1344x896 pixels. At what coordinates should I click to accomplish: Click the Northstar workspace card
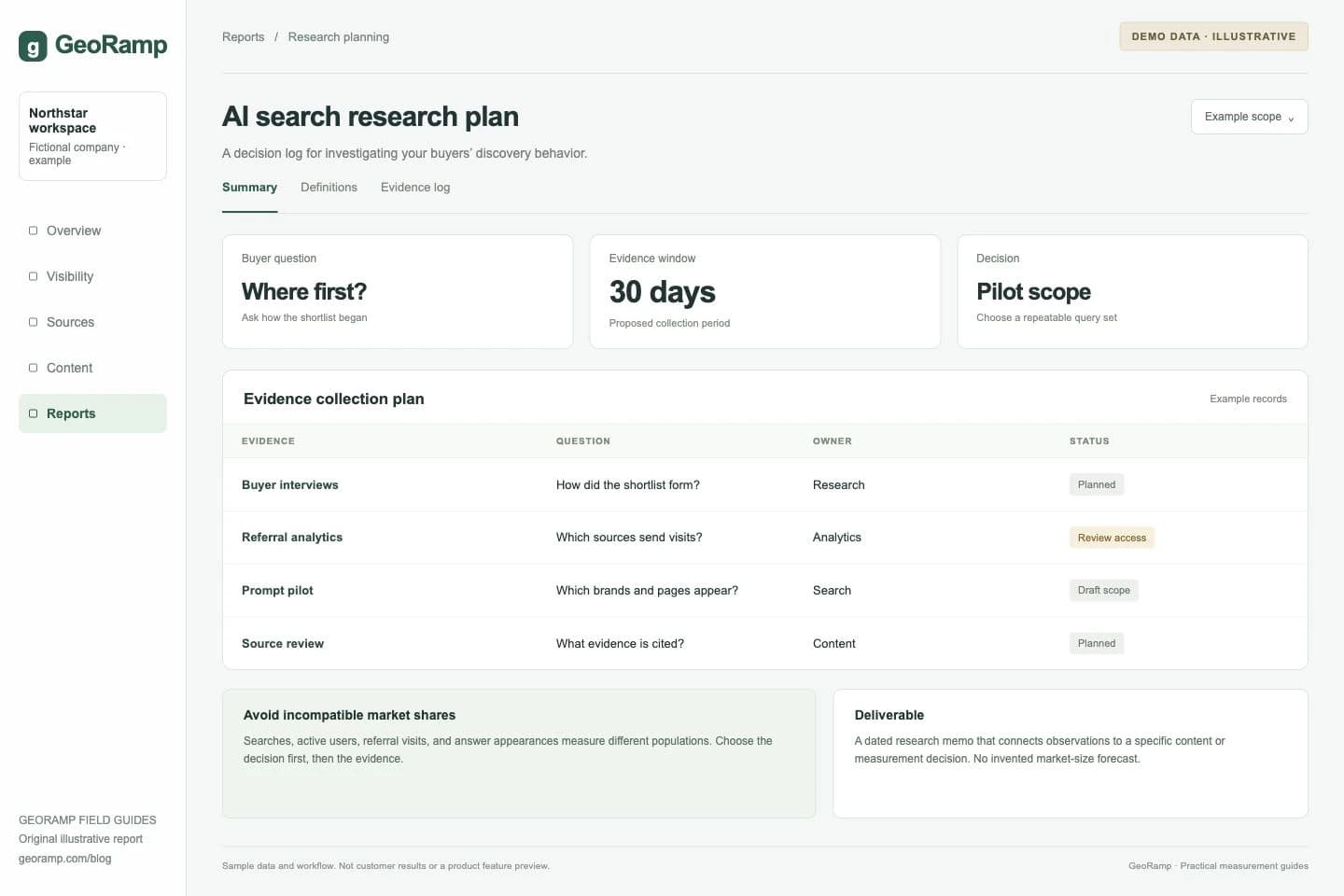[92, 136]
